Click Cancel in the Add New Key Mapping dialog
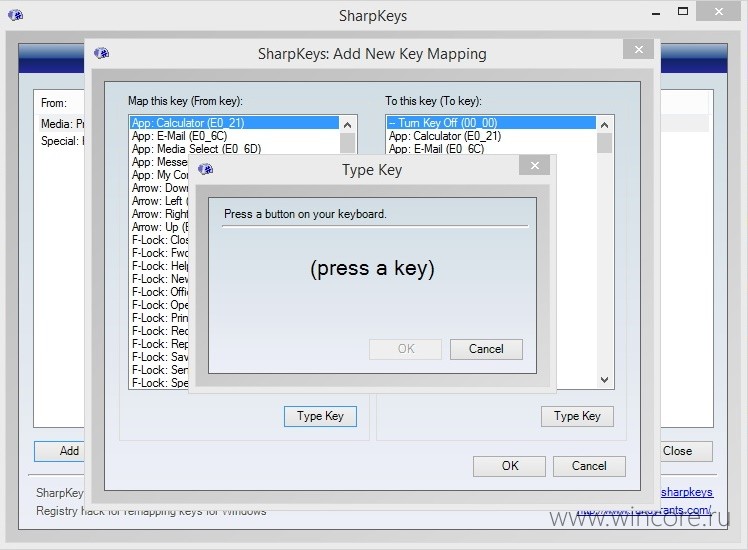 coord(589,466)
